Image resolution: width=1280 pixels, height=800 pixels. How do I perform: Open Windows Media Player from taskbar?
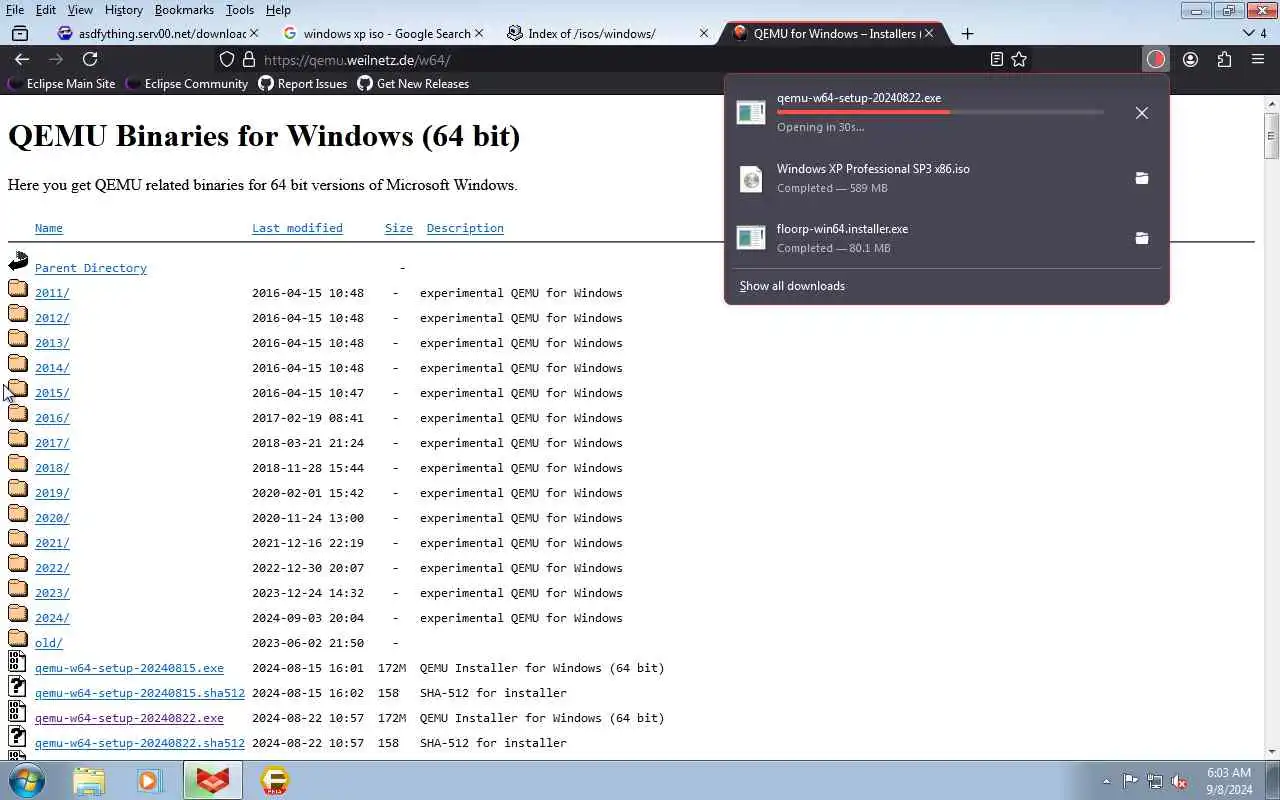(150, 780)
